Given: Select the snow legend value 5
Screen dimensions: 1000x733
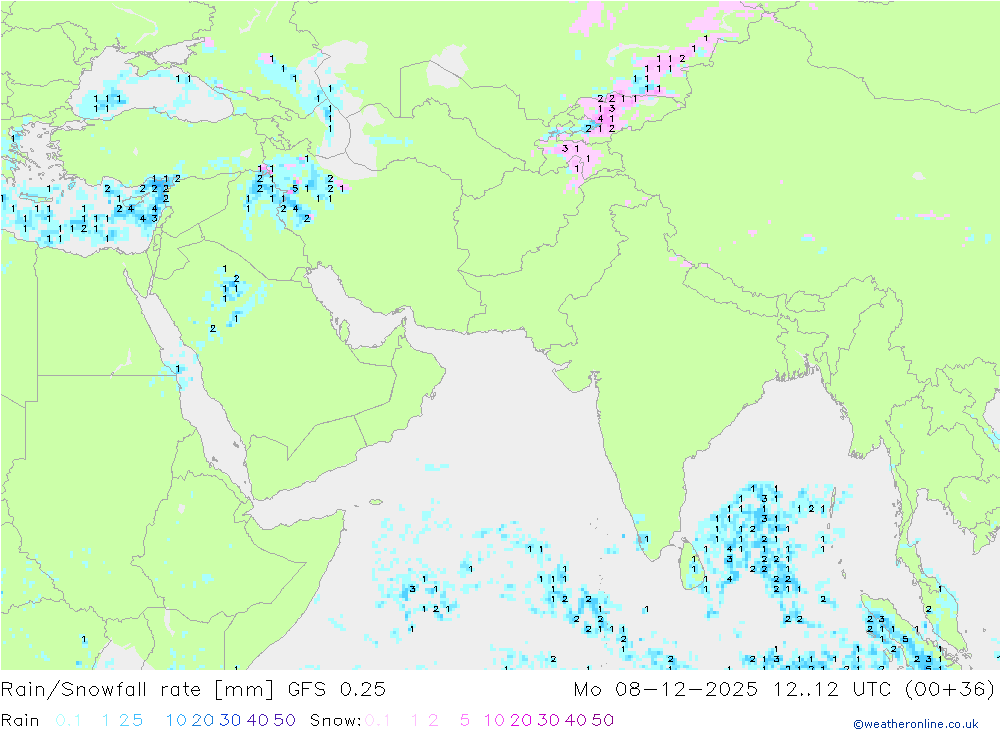Looking at the screenshot, I should coord(465,720).
